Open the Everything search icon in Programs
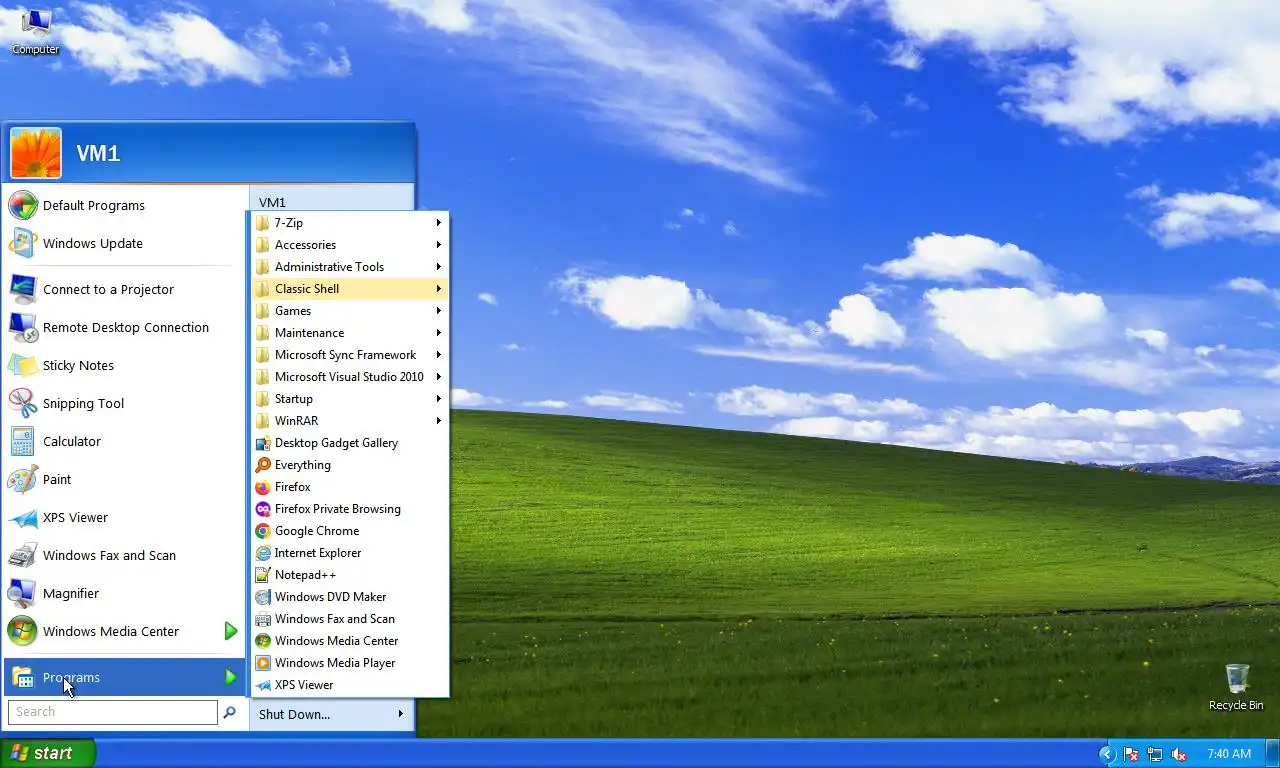1280x768 pixels. point(263,465)
